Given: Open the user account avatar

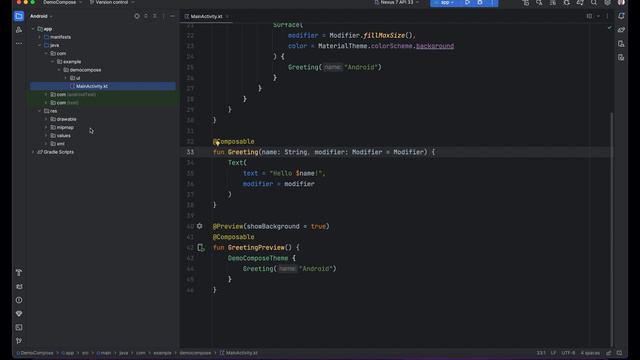Looking at the screenshot, I should tap(621, 2).
